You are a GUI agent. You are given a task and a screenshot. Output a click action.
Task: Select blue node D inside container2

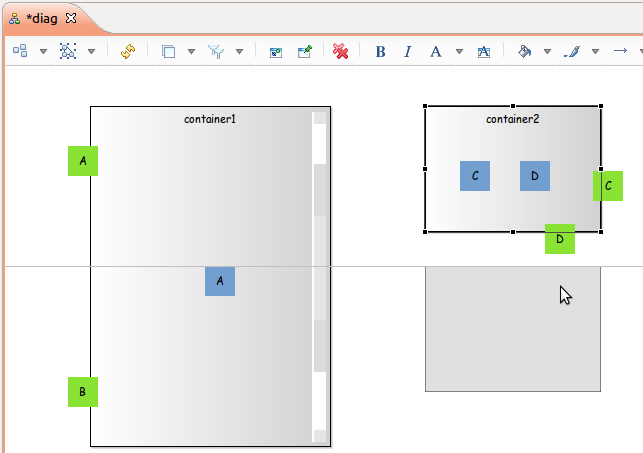(x=535, y=176)
